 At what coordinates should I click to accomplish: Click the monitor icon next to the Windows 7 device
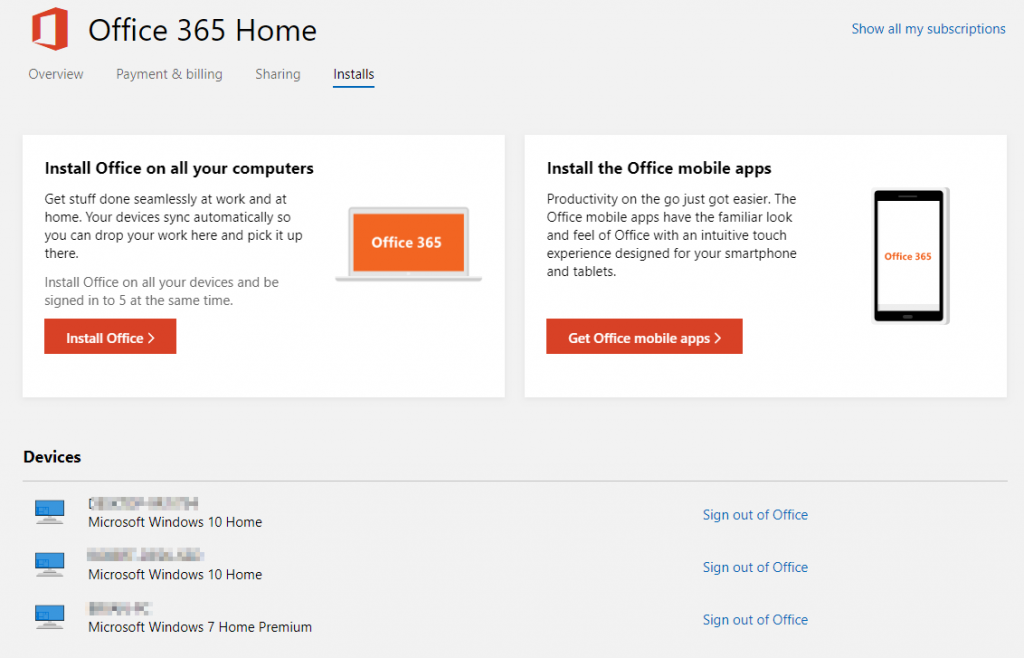click(x=49, y=616)
